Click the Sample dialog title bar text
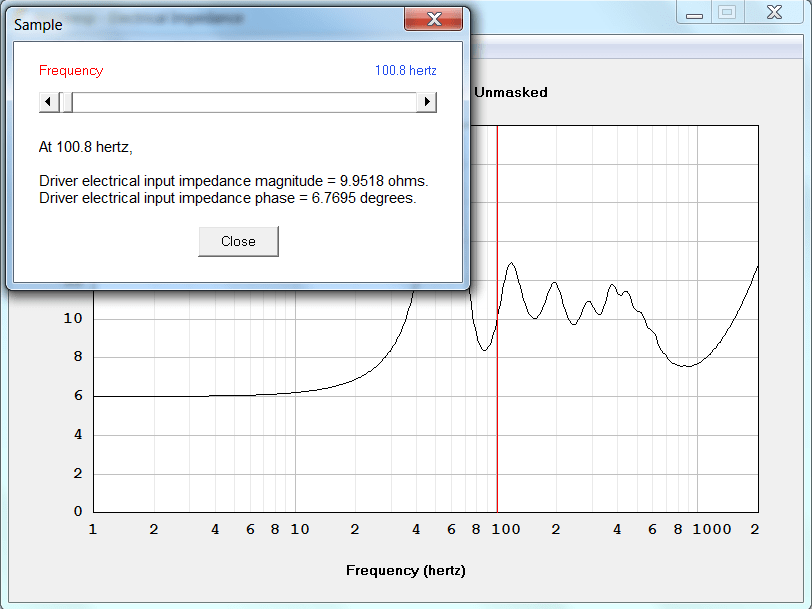The width and height of the screenshot is (812, 609). tap(38, 24)
